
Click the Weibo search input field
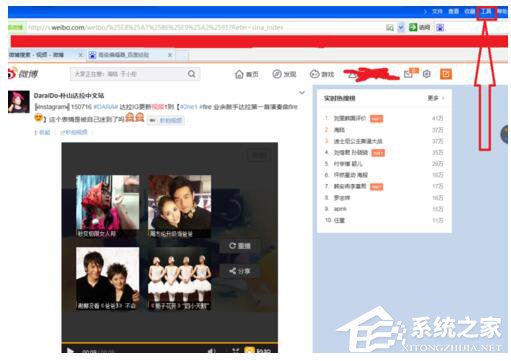click(128, 74)
